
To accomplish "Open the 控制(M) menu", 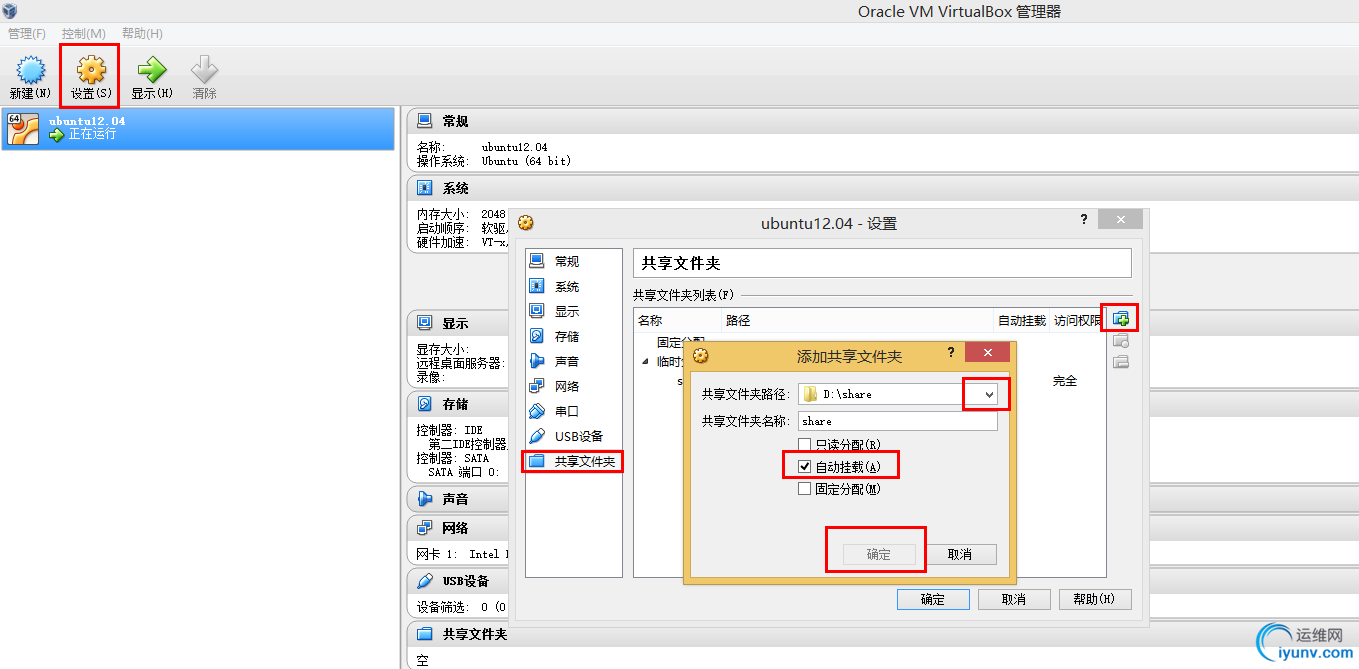I will 83,34.
